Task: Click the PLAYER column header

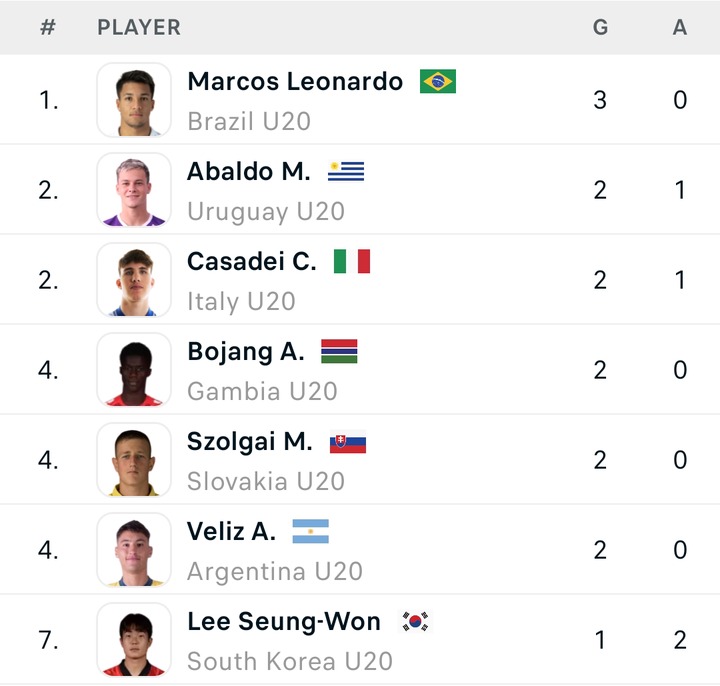Action: point(139,27)
